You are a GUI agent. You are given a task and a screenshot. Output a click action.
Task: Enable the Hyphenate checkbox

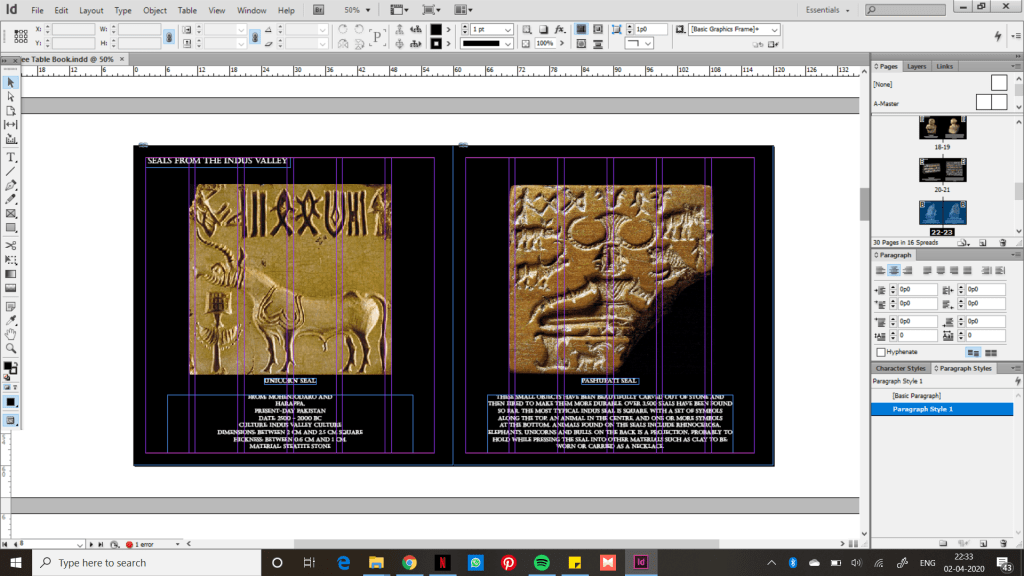click(x=881, y=352)
